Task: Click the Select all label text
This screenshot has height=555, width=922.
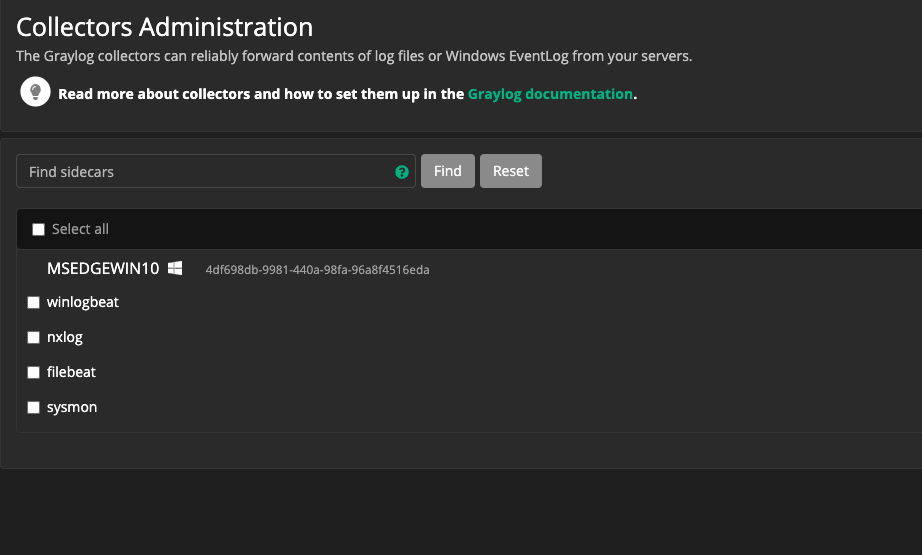Action: click(x=80, y=229)
